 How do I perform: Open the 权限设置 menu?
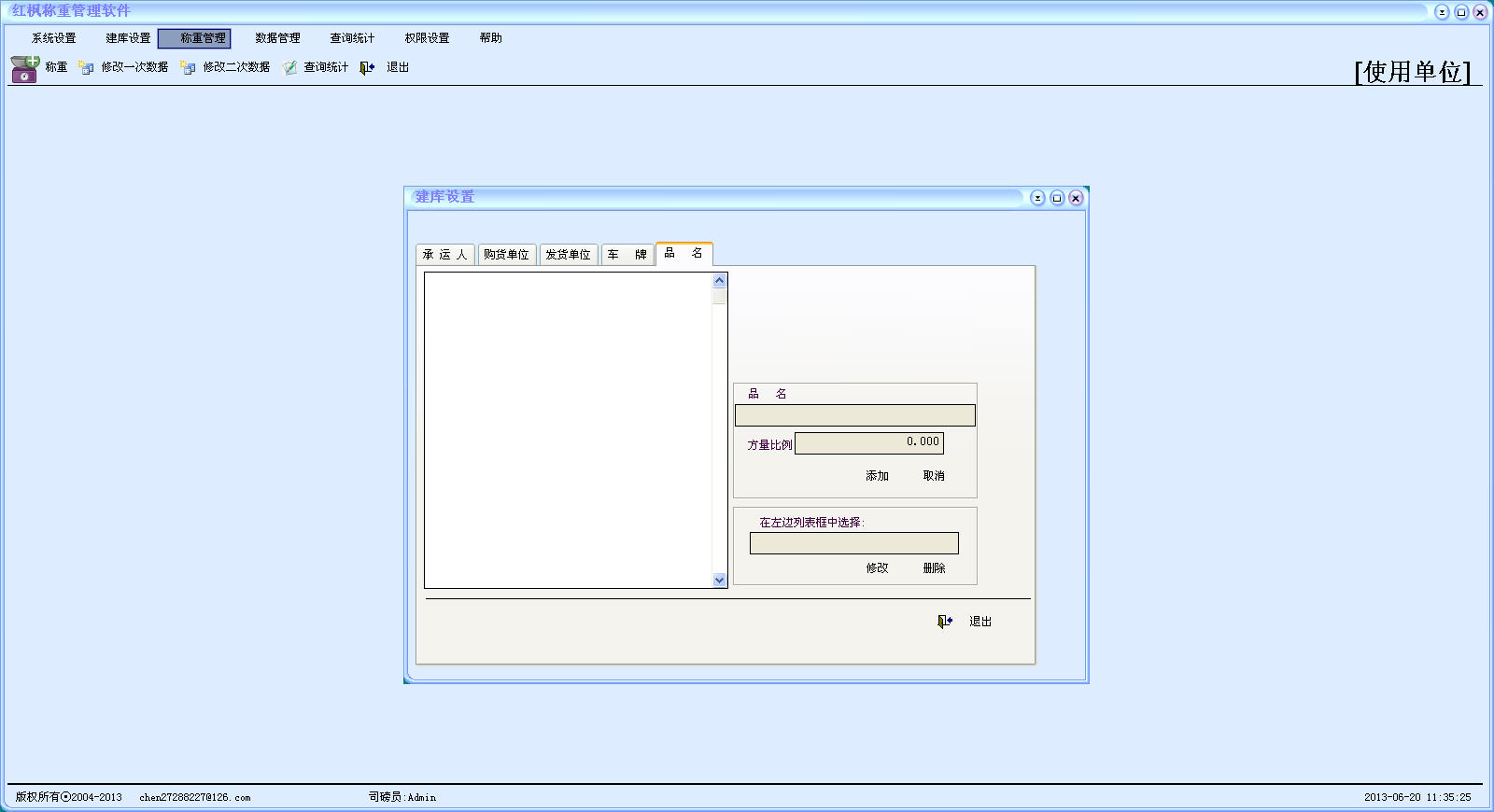coord(427,38)
